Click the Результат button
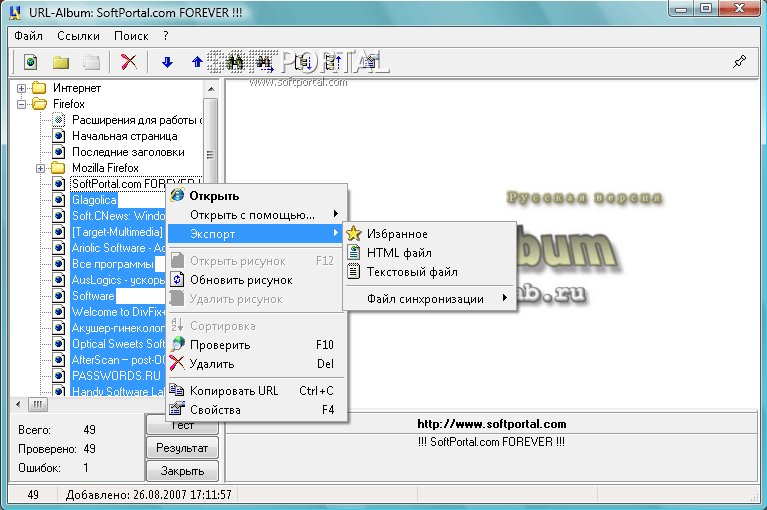The image size is (767, 510). pos(182,447)
